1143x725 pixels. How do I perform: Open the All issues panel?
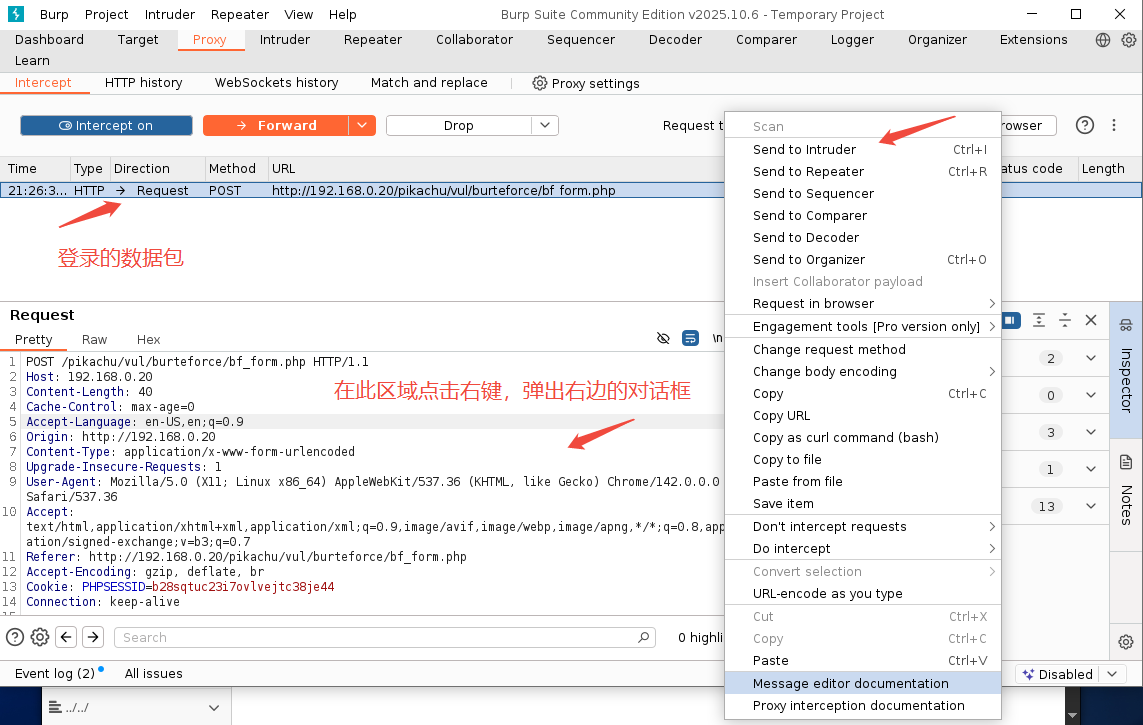point(153,674)
